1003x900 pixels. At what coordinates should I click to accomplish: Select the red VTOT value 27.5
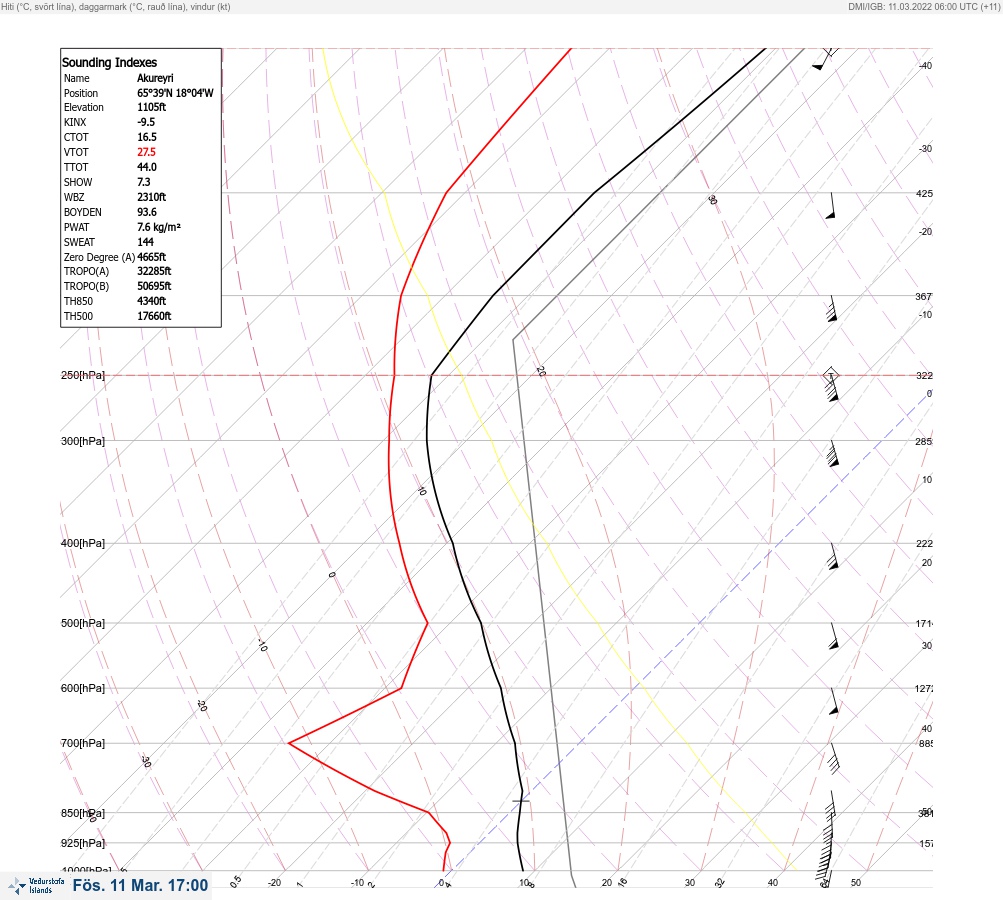click(146, 152)
